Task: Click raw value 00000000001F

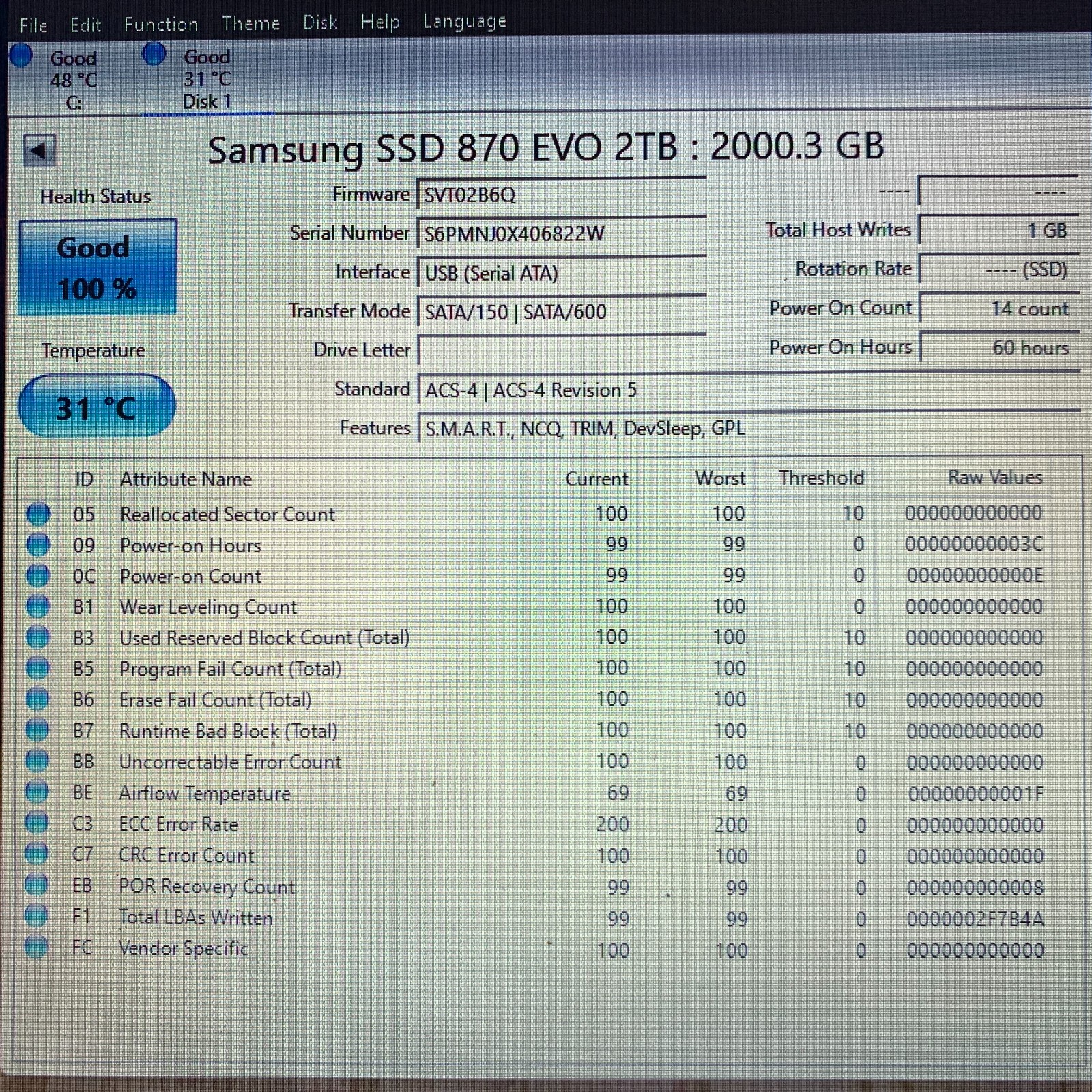Action: [x=976, y=794]
